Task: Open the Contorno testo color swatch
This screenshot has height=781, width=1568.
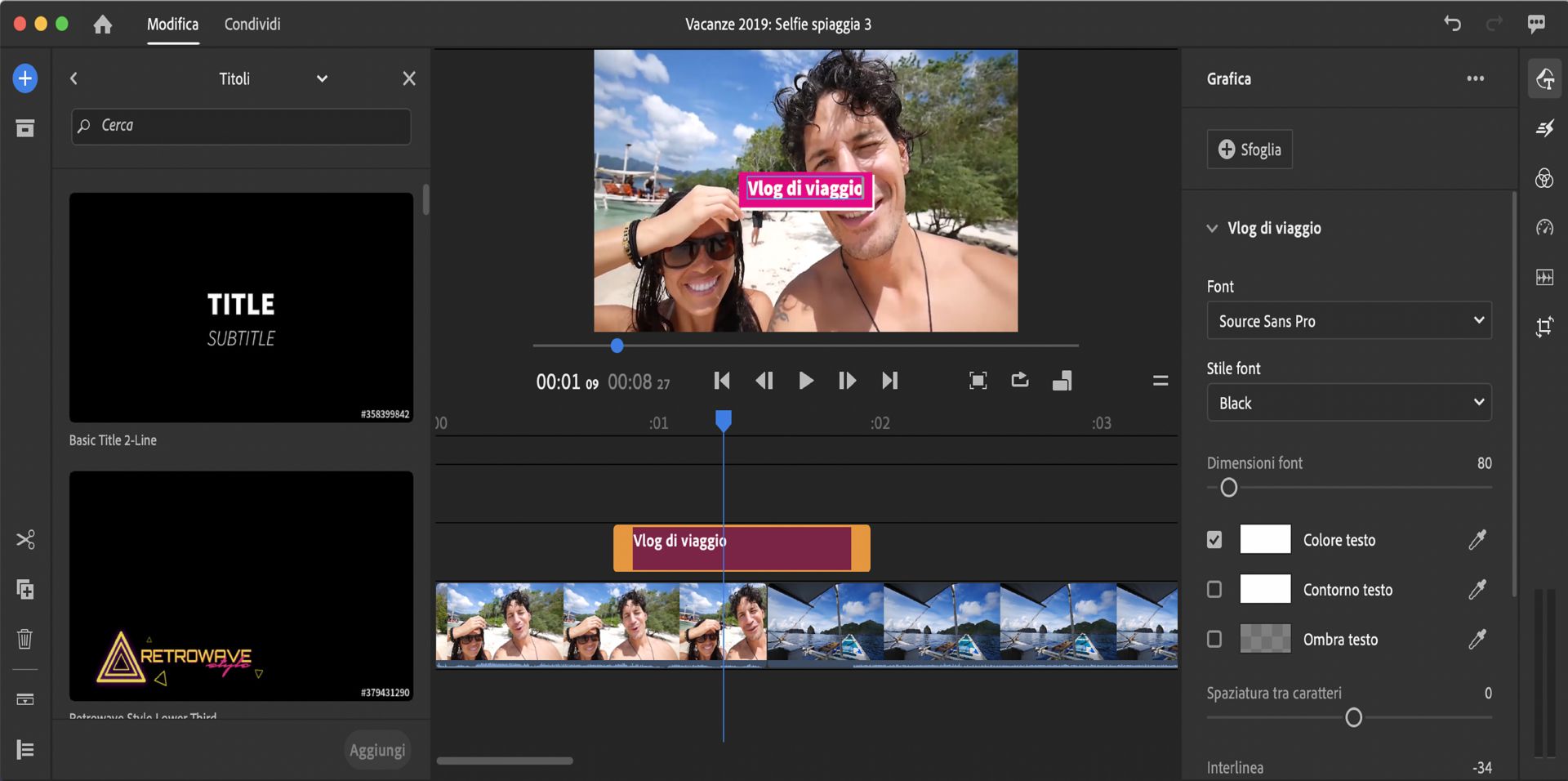Action: click(1265, 589)
